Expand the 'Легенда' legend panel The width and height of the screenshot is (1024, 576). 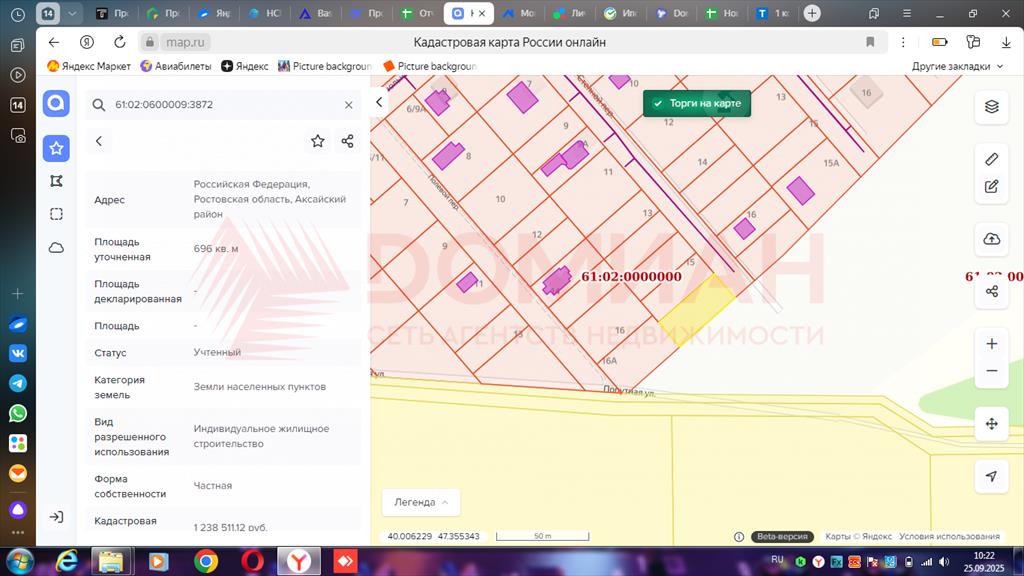[420, 502]
